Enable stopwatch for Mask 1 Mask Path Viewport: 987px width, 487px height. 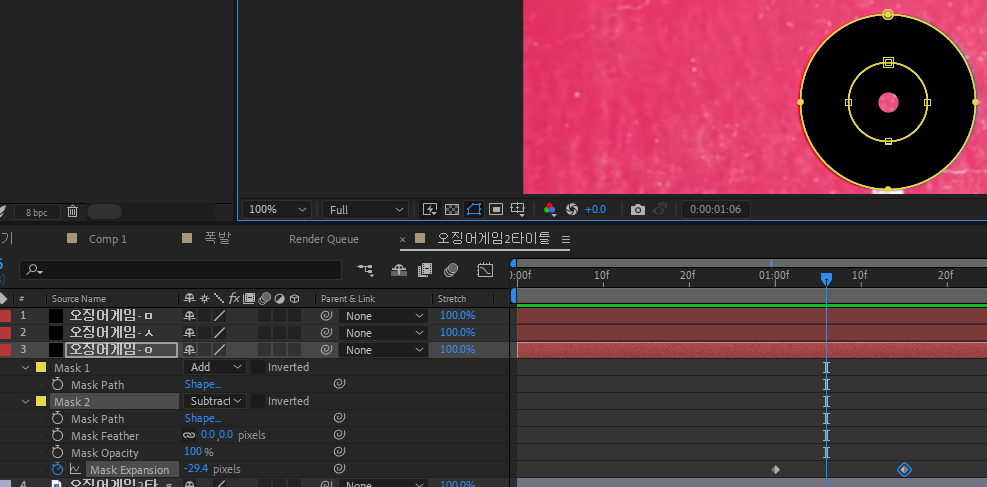point(58,384)
